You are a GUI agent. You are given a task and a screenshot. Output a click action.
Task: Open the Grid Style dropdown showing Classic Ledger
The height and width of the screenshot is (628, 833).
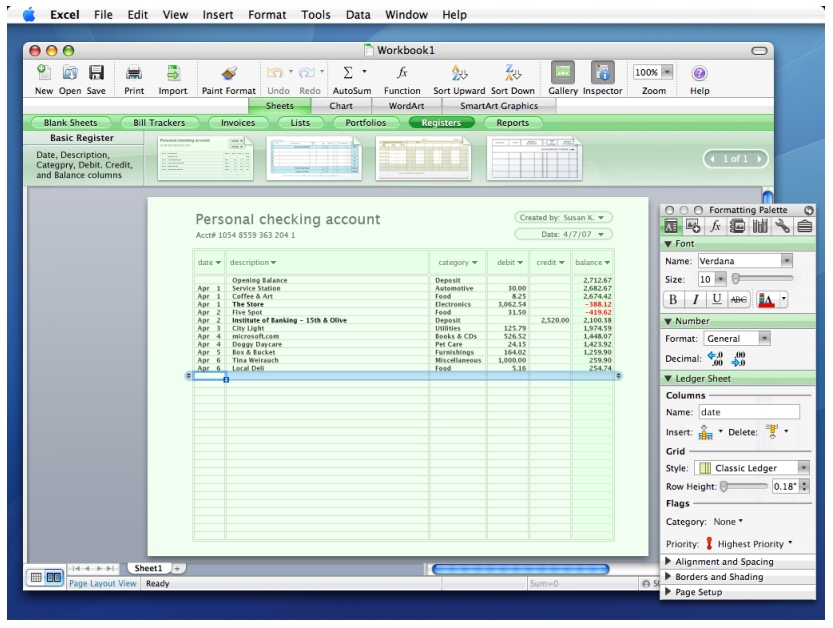point(751,468)
